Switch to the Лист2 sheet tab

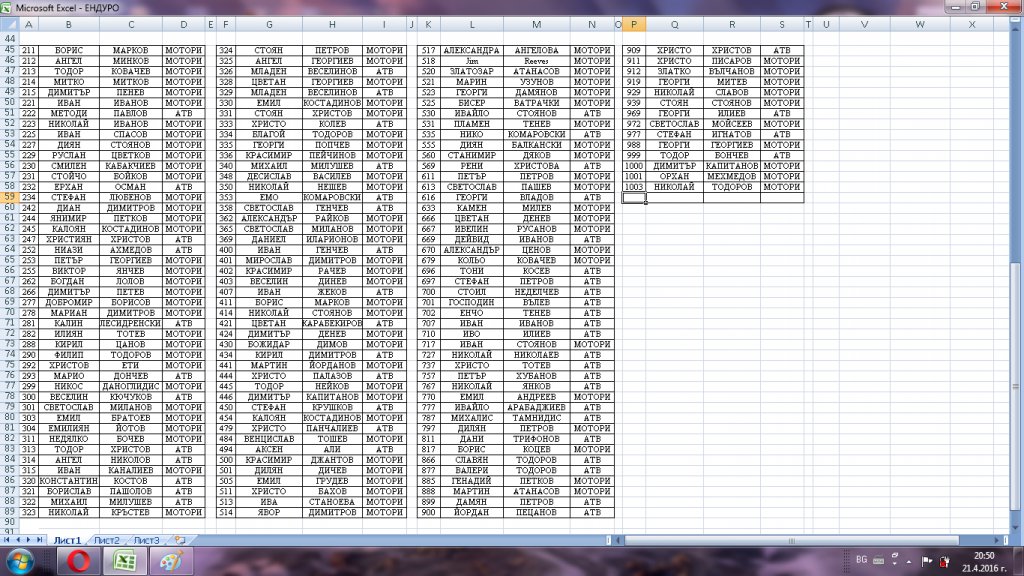tap(106, 540)
